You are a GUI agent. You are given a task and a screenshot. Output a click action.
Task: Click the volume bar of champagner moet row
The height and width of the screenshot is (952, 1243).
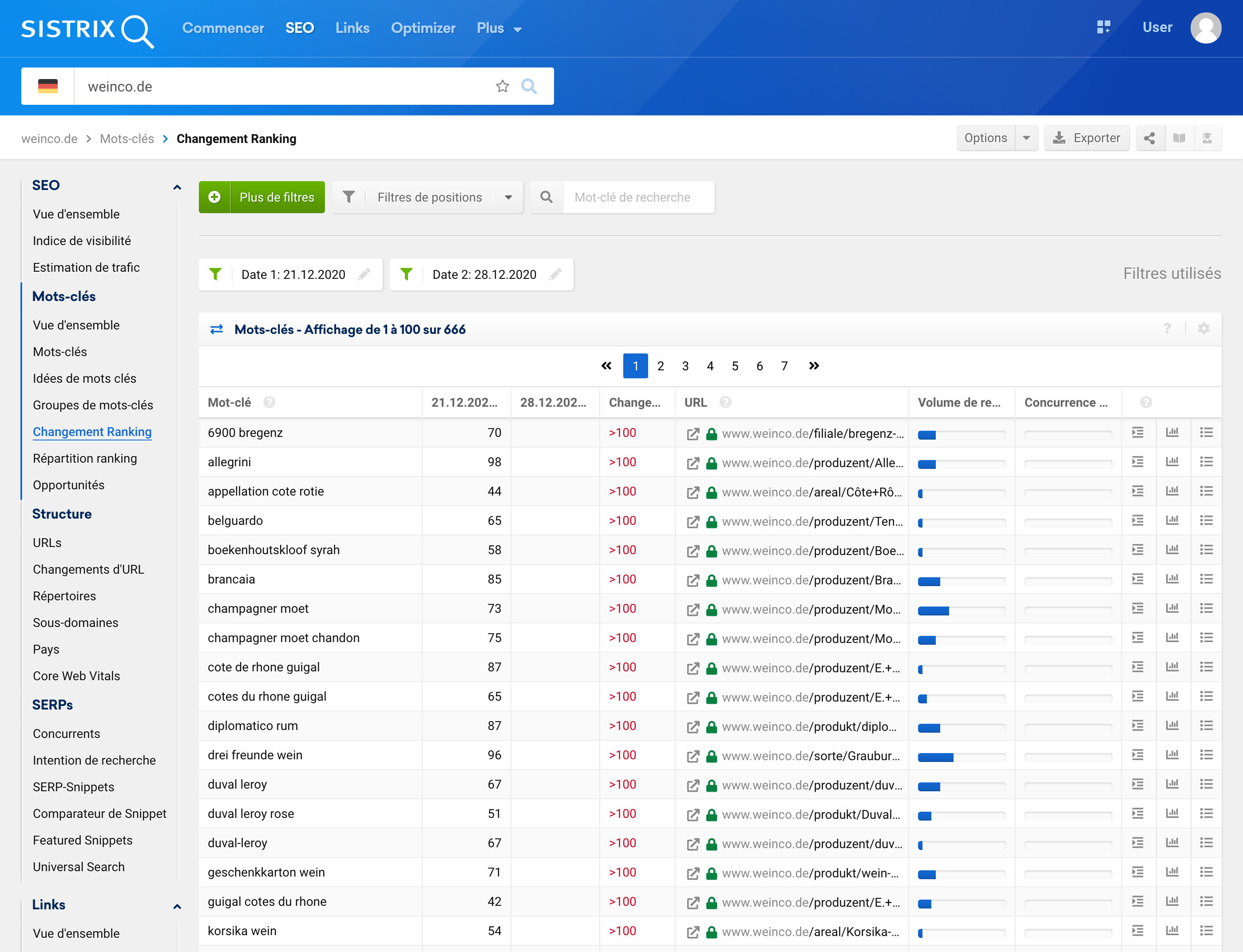(x=962, y=610)
